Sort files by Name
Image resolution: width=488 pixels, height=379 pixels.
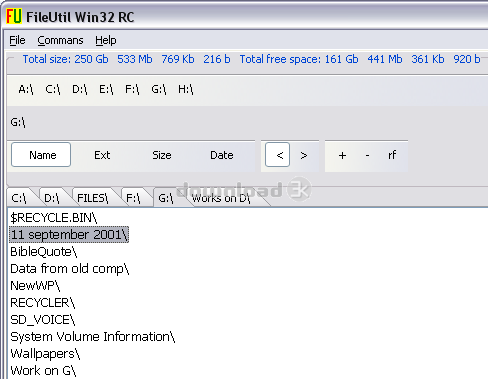(41, 155)
